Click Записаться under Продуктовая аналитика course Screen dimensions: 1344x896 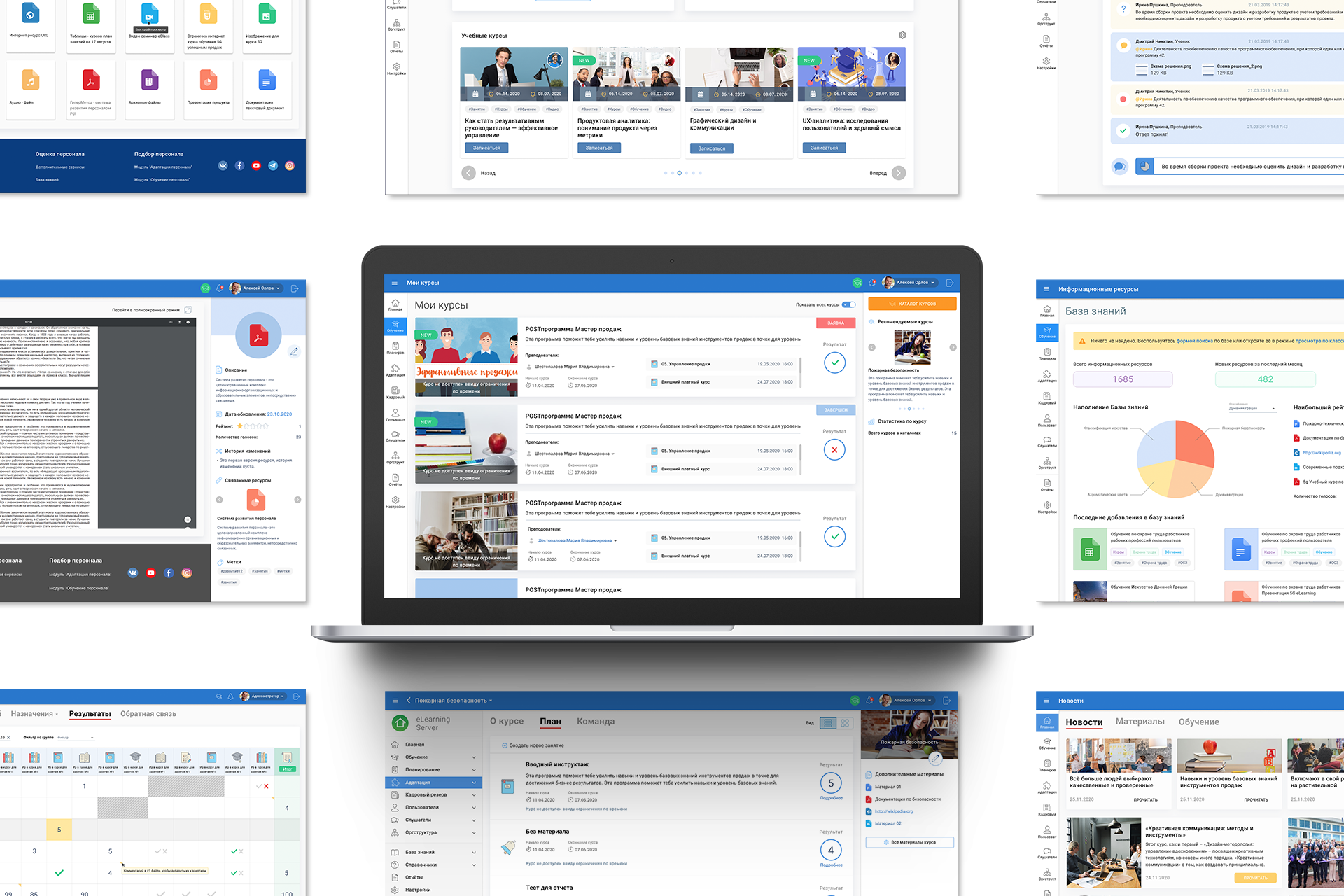pyautogui.click(x=599, y=148)
